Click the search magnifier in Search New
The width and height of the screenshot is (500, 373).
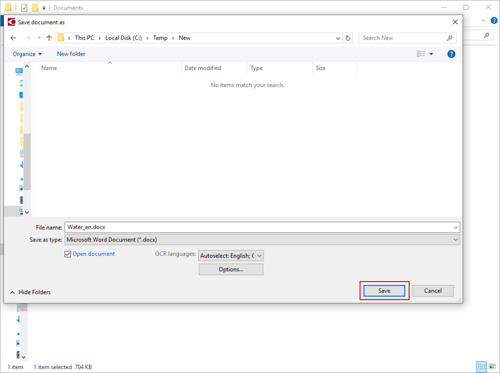tap(450, 38)
